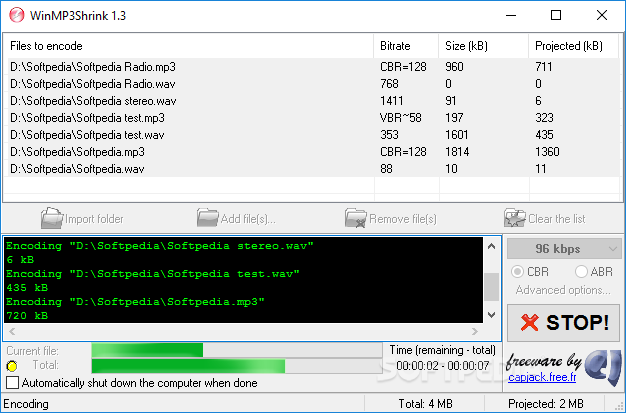Click the 435 kB log line
626x413 pixels.
(x=27, y=288)
